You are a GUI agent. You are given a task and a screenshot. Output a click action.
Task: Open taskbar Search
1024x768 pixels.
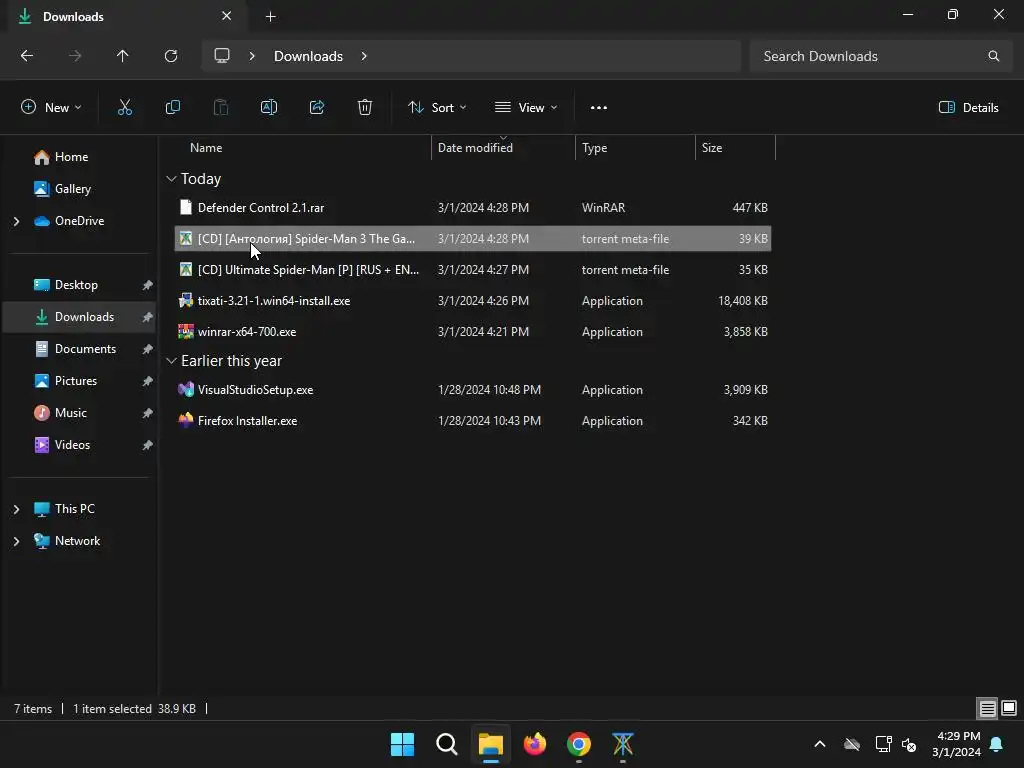point(447,744)
